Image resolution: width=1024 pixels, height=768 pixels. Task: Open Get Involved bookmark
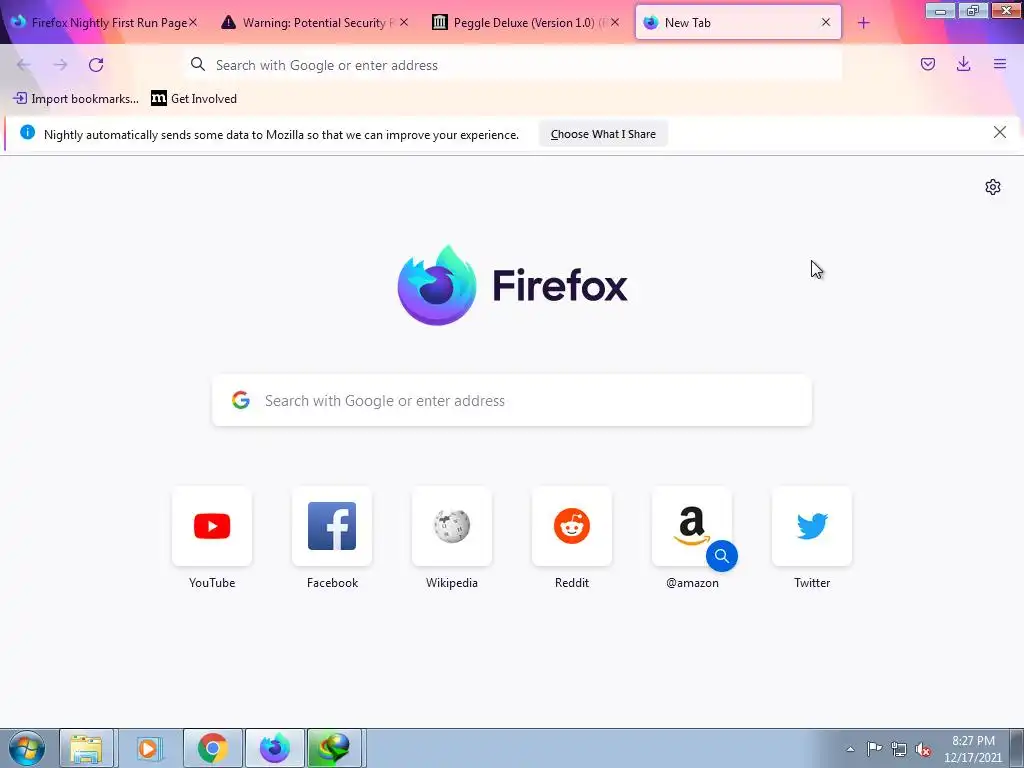(x=194, y=99)
